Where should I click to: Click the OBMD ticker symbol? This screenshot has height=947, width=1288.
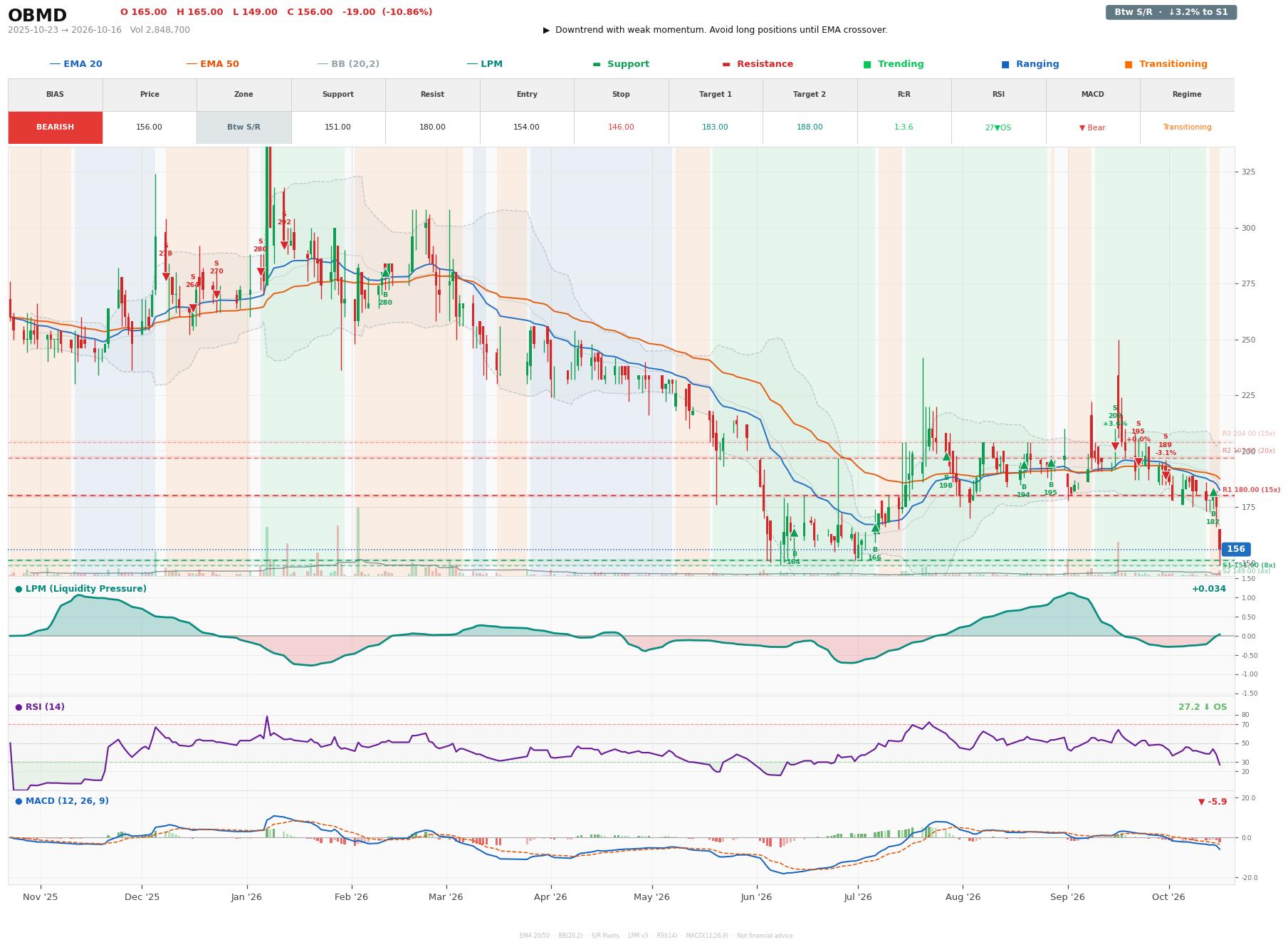38,16
